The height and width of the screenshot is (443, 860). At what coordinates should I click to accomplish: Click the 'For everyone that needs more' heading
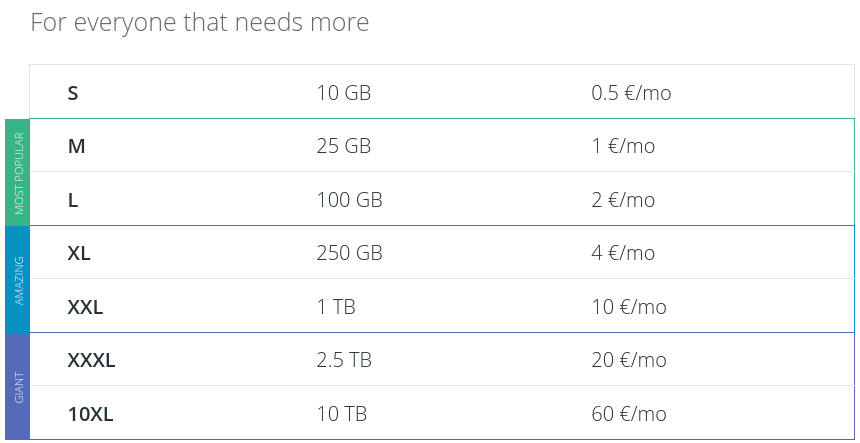[200, 22]
